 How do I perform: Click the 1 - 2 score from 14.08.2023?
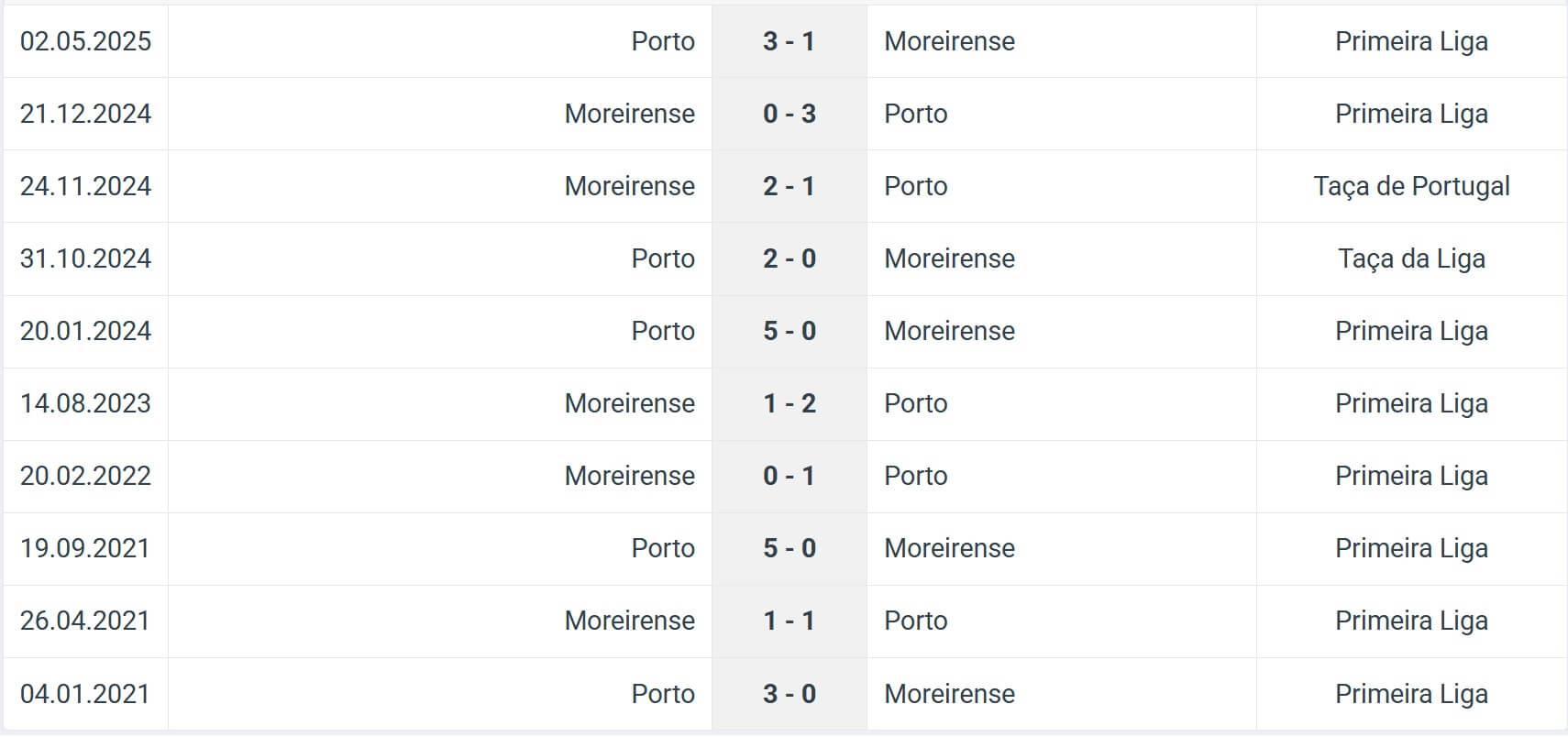tap(789, 403)
